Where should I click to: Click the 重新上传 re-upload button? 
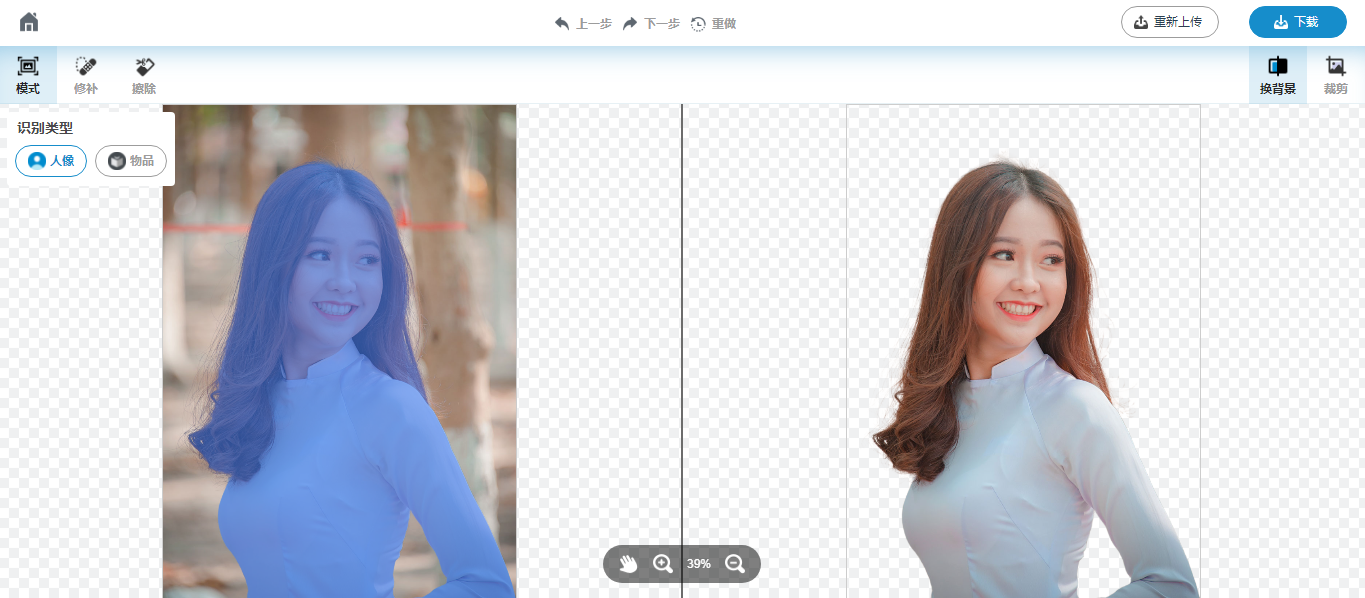pos(1169,22)
